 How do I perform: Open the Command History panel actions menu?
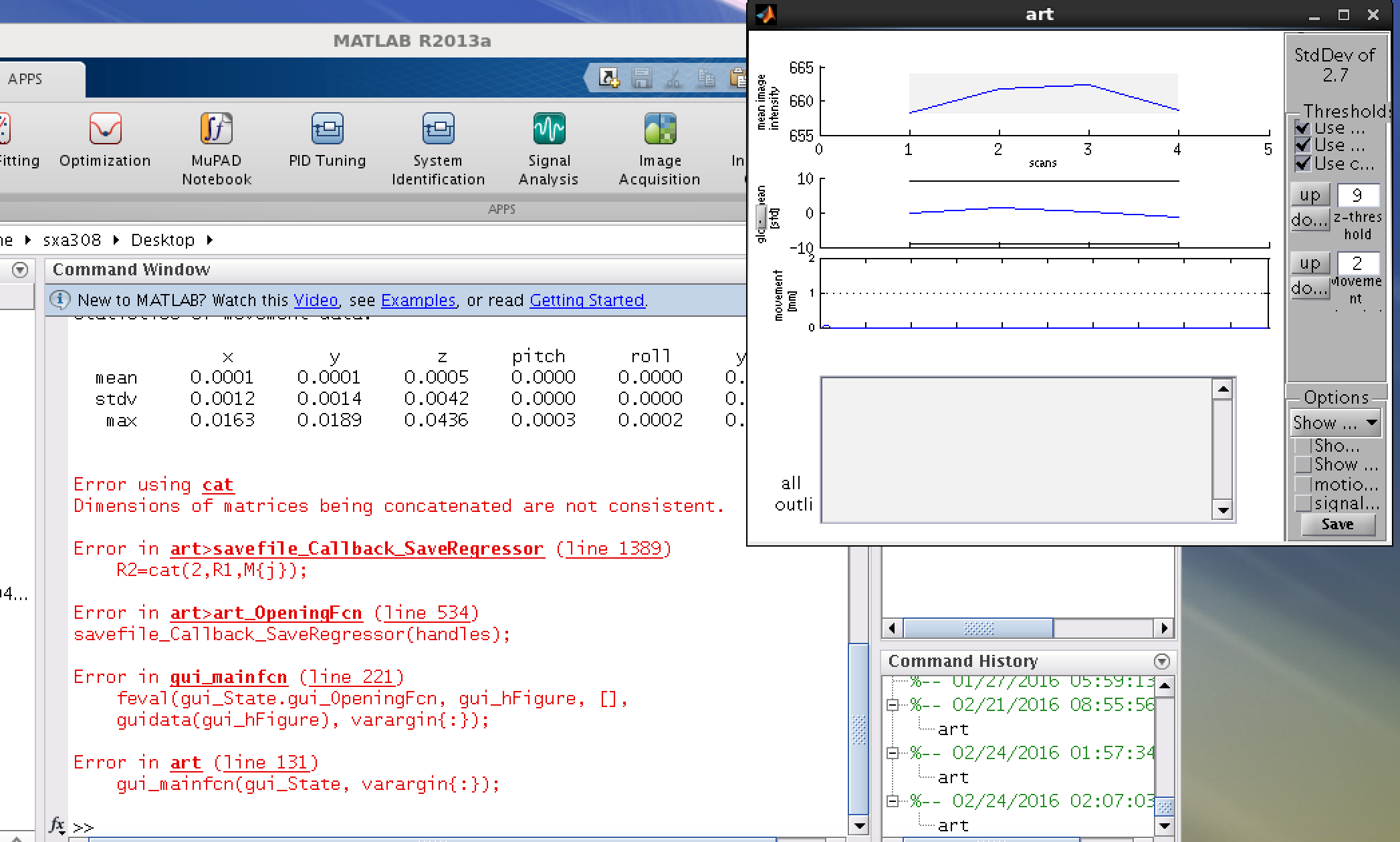tap(1161, 662)
